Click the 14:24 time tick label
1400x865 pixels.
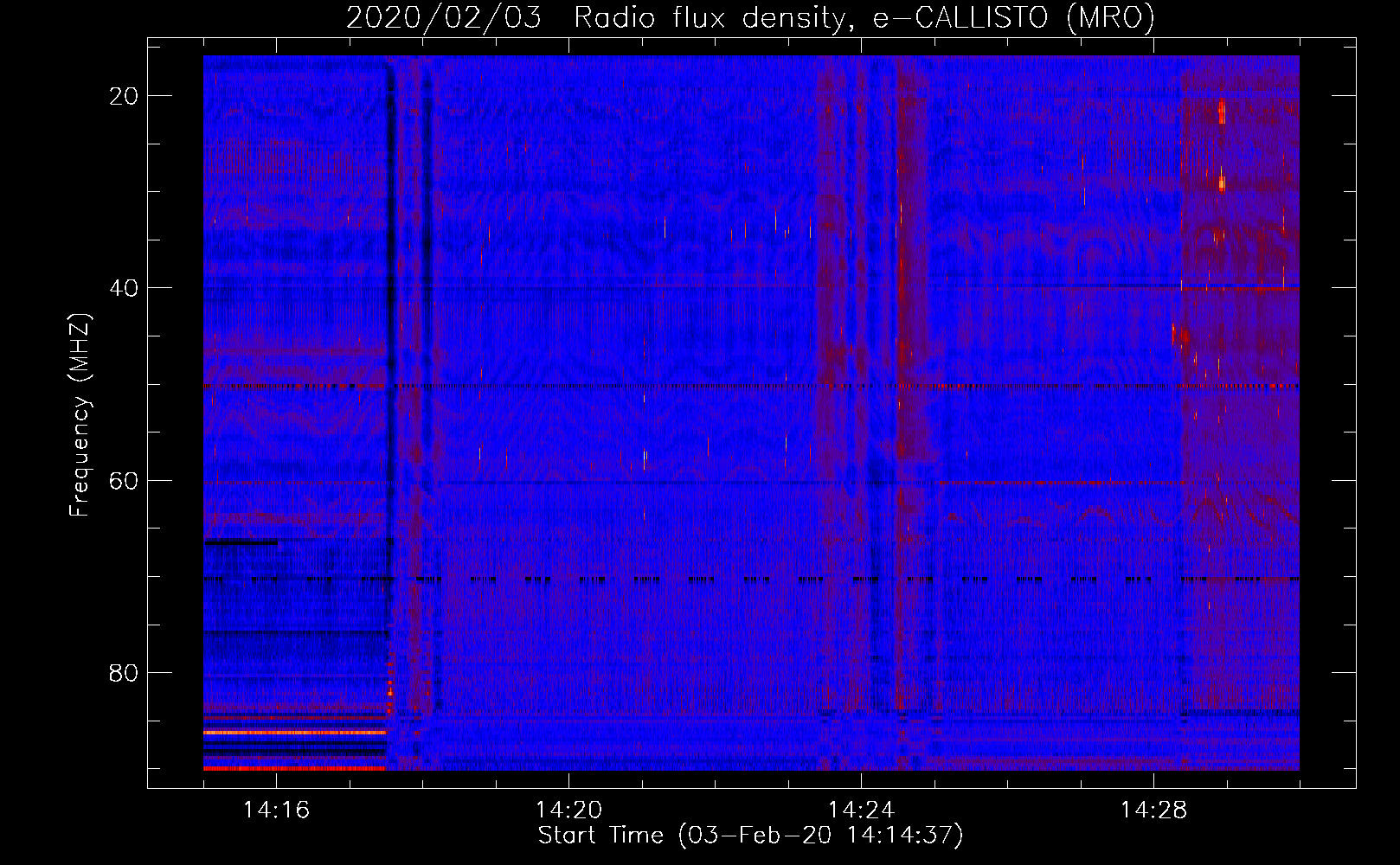[861, 811]
